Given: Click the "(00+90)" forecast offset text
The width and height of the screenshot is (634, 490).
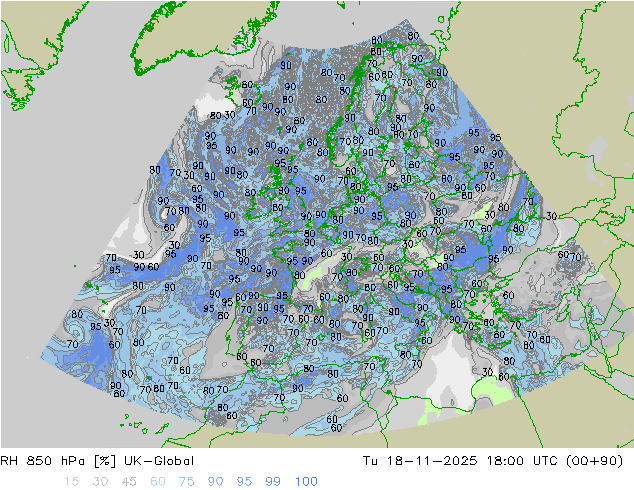Looking at the screenshot, I should pyautogui.click(x=595, y=461).
